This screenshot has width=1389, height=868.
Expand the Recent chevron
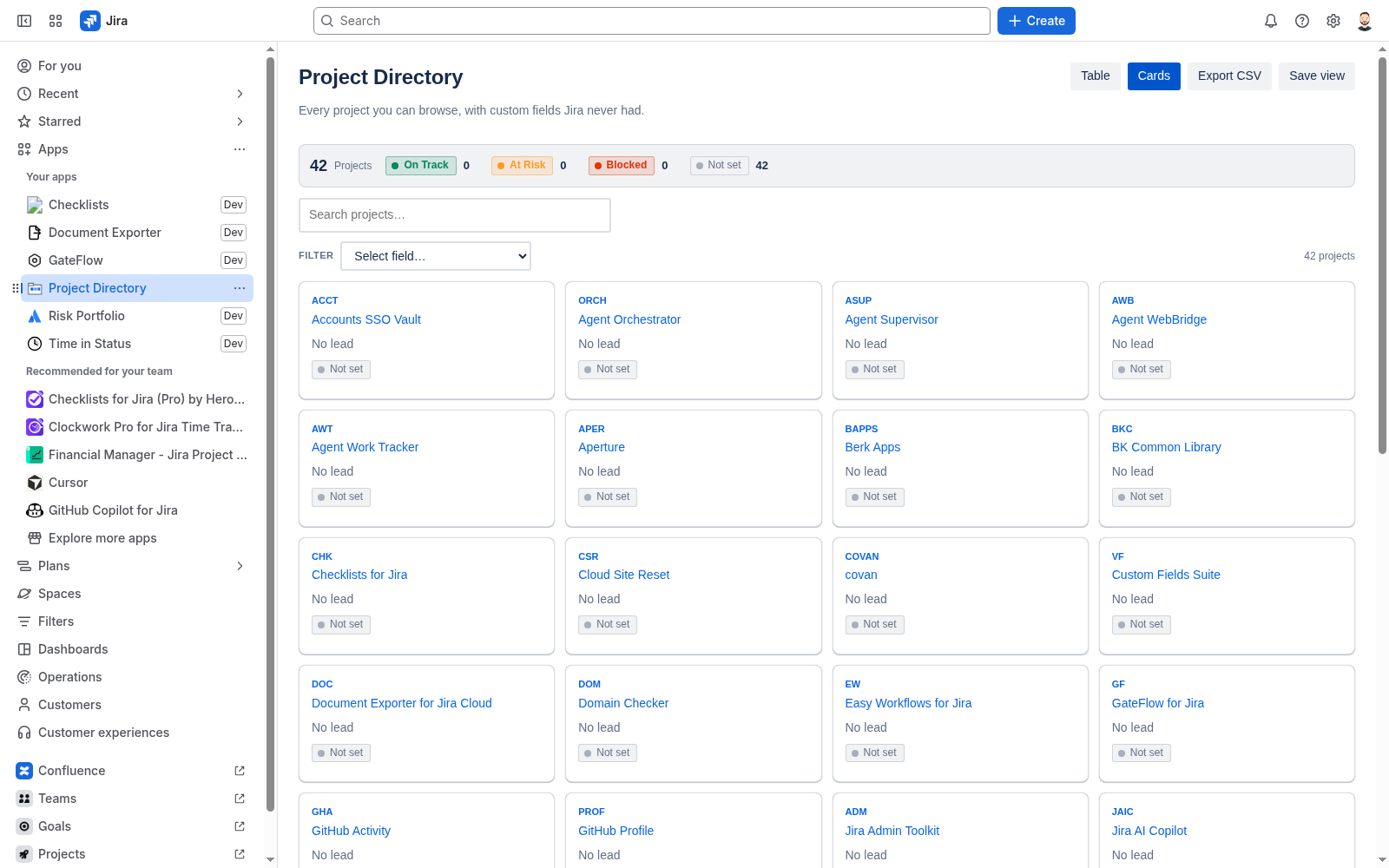click(240, 94)
